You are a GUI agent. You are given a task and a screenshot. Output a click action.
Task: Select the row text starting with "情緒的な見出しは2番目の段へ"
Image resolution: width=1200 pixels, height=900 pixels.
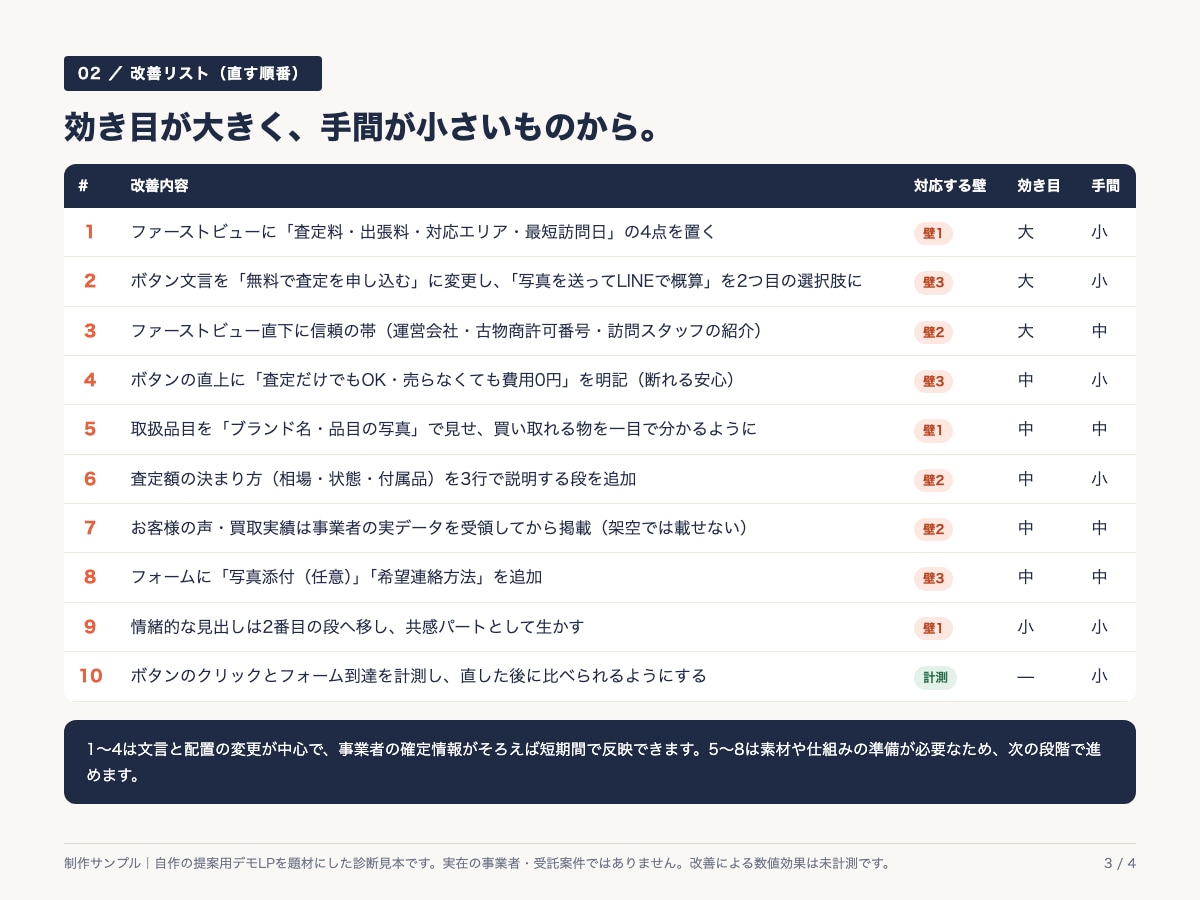[357, 627]
